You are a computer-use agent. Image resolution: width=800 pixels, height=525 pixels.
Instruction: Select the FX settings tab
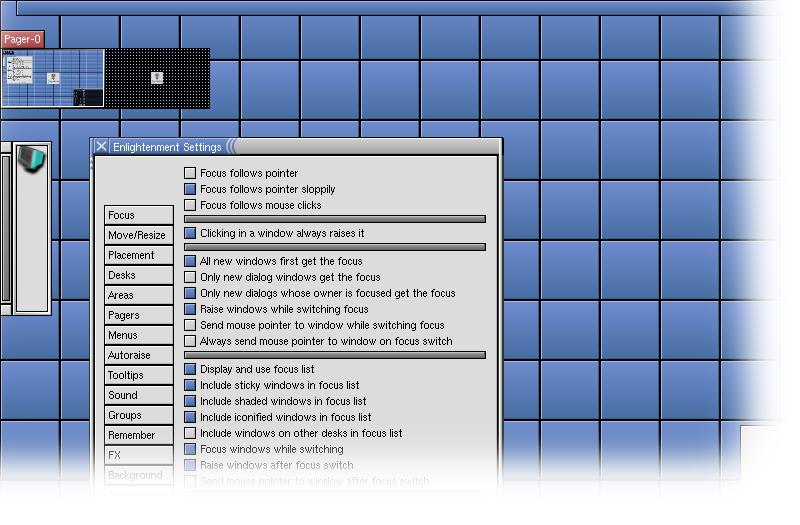139,455
